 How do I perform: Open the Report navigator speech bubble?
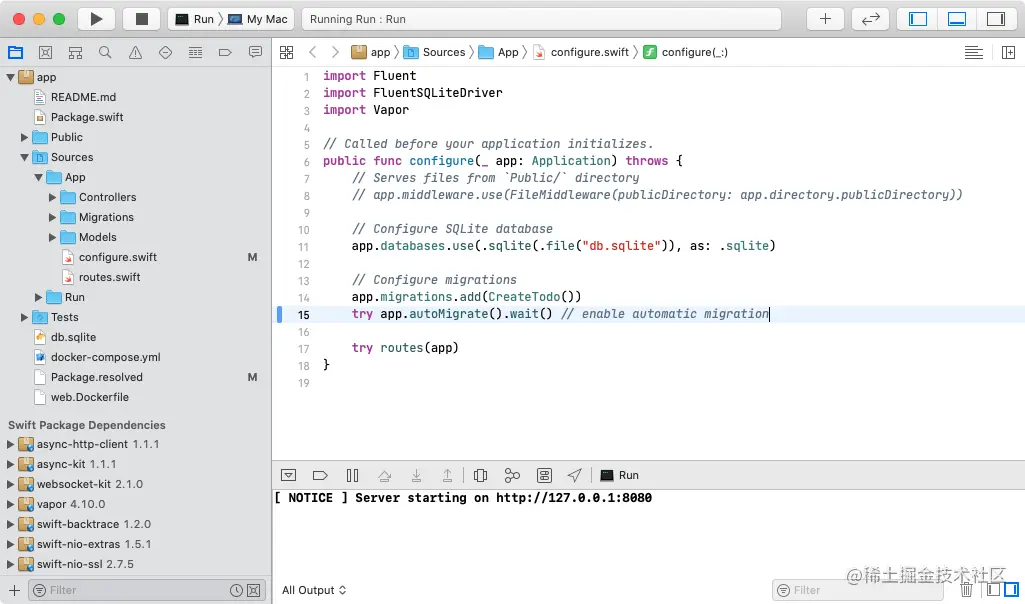coord(256,52)
